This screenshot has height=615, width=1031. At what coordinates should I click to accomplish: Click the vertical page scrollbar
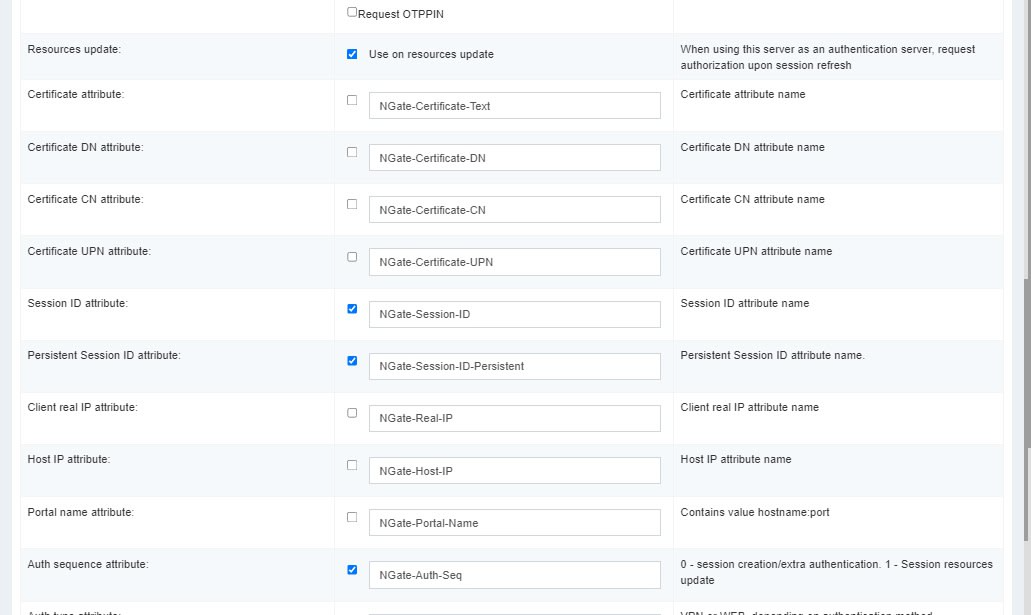tap(1025, 300)
